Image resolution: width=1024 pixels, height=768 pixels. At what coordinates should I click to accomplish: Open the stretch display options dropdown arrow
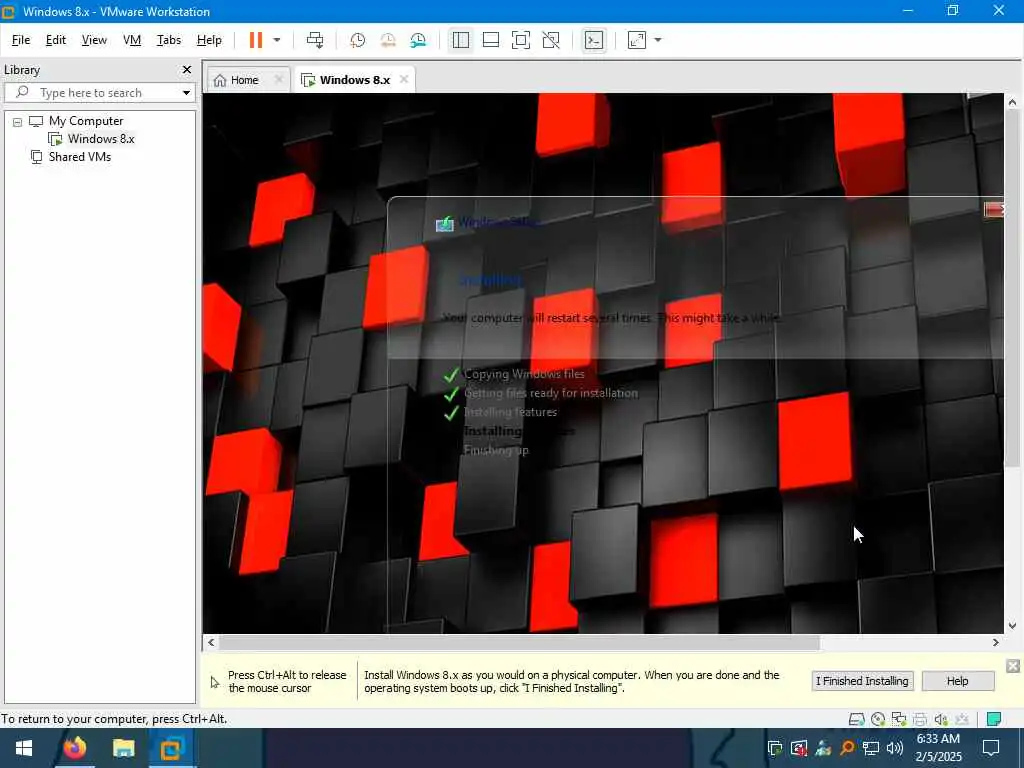pos(658,40)
